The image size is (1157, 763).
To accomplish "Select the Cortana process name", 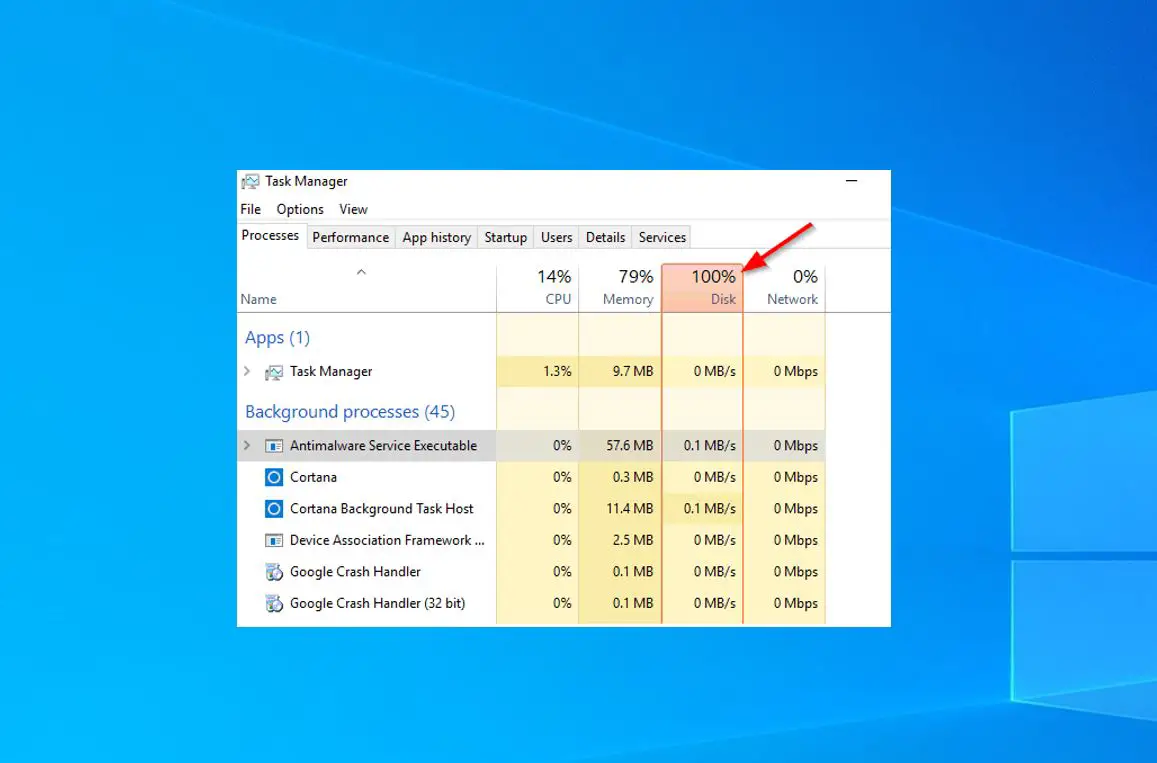I will pyautogui.click(x=313, y=477).
